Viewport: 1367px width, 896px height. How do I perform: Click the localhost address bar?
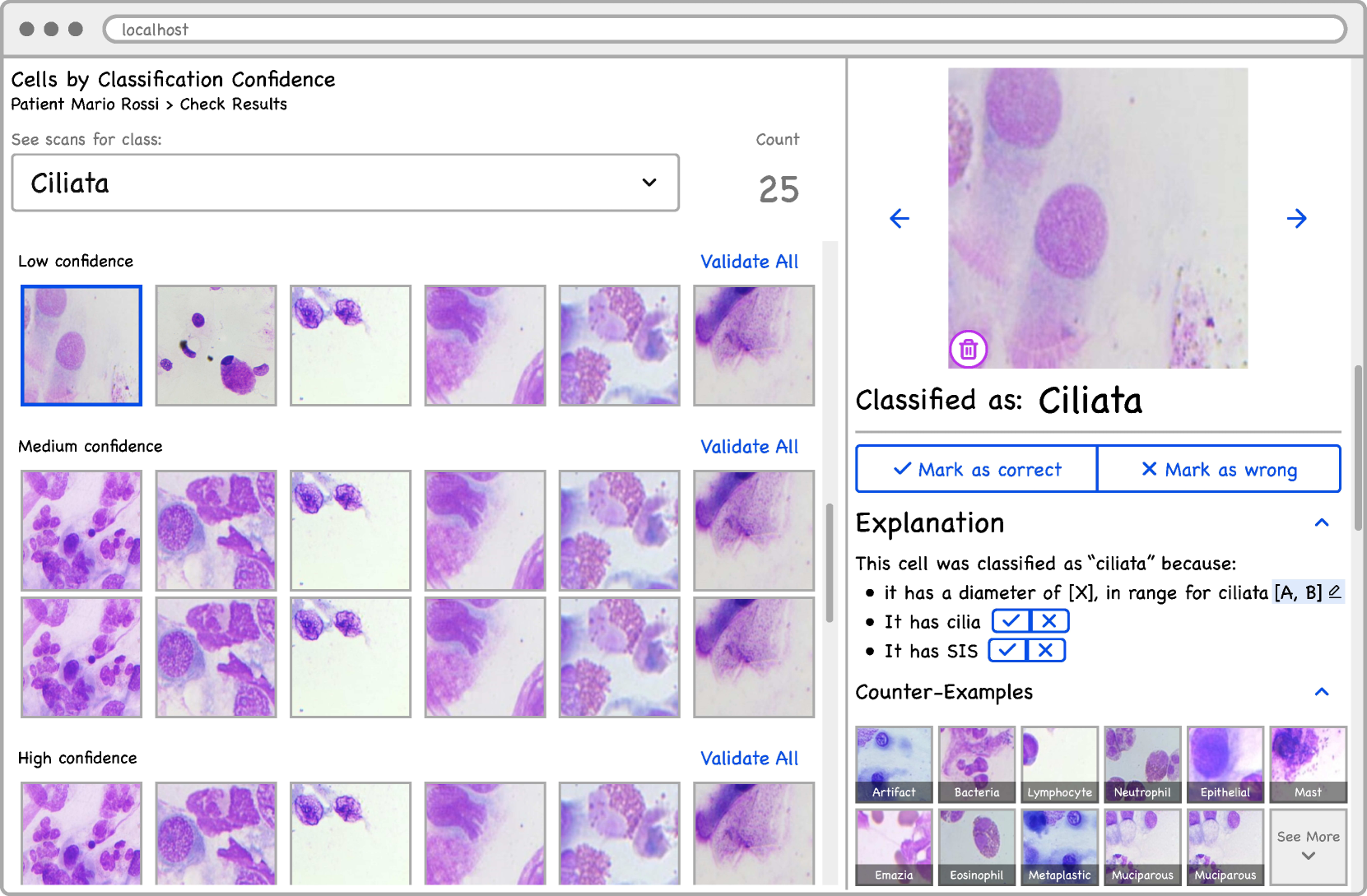[724, 30]
